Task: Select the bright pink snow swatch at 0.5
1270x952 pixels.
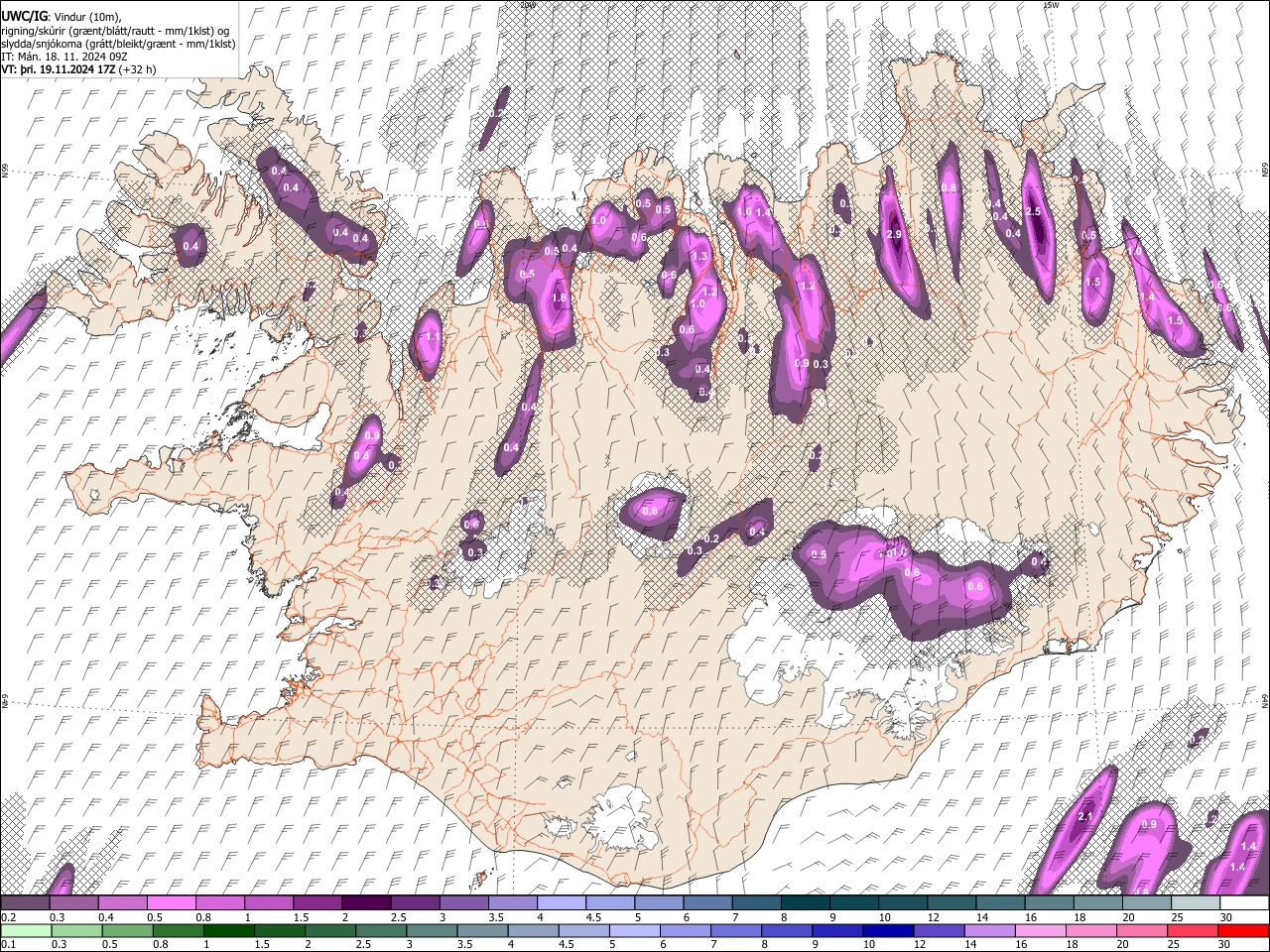Action: (171, 903)
